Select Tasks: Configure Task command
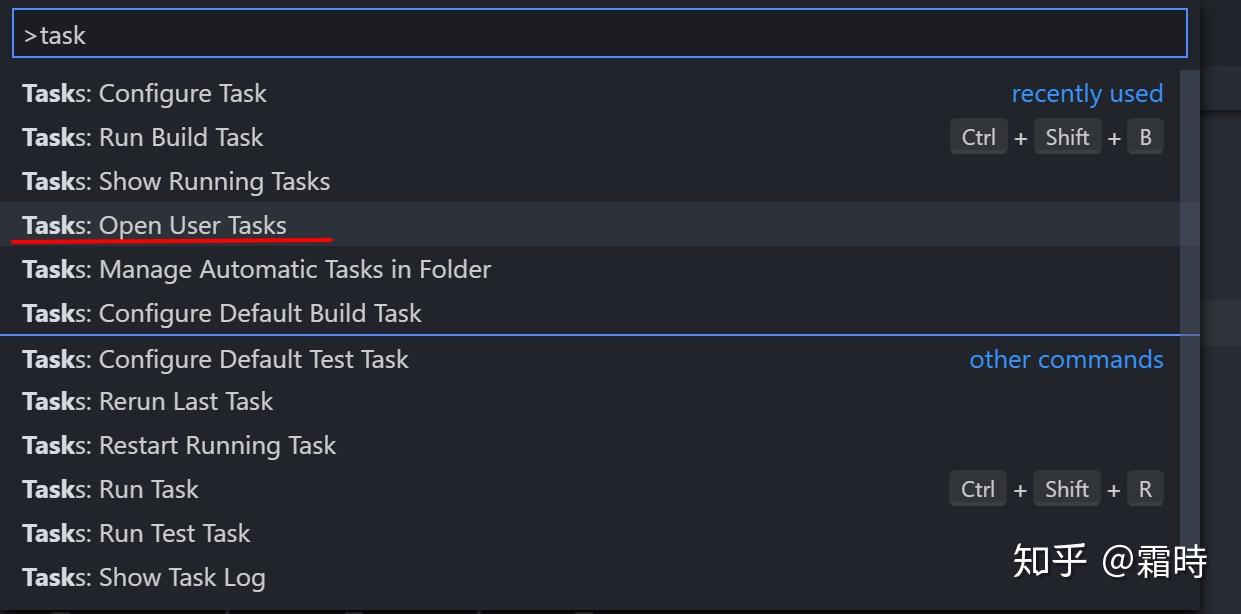Viewport: 1241px width, 614px height. pyautogui.click(x=144, y=93)
